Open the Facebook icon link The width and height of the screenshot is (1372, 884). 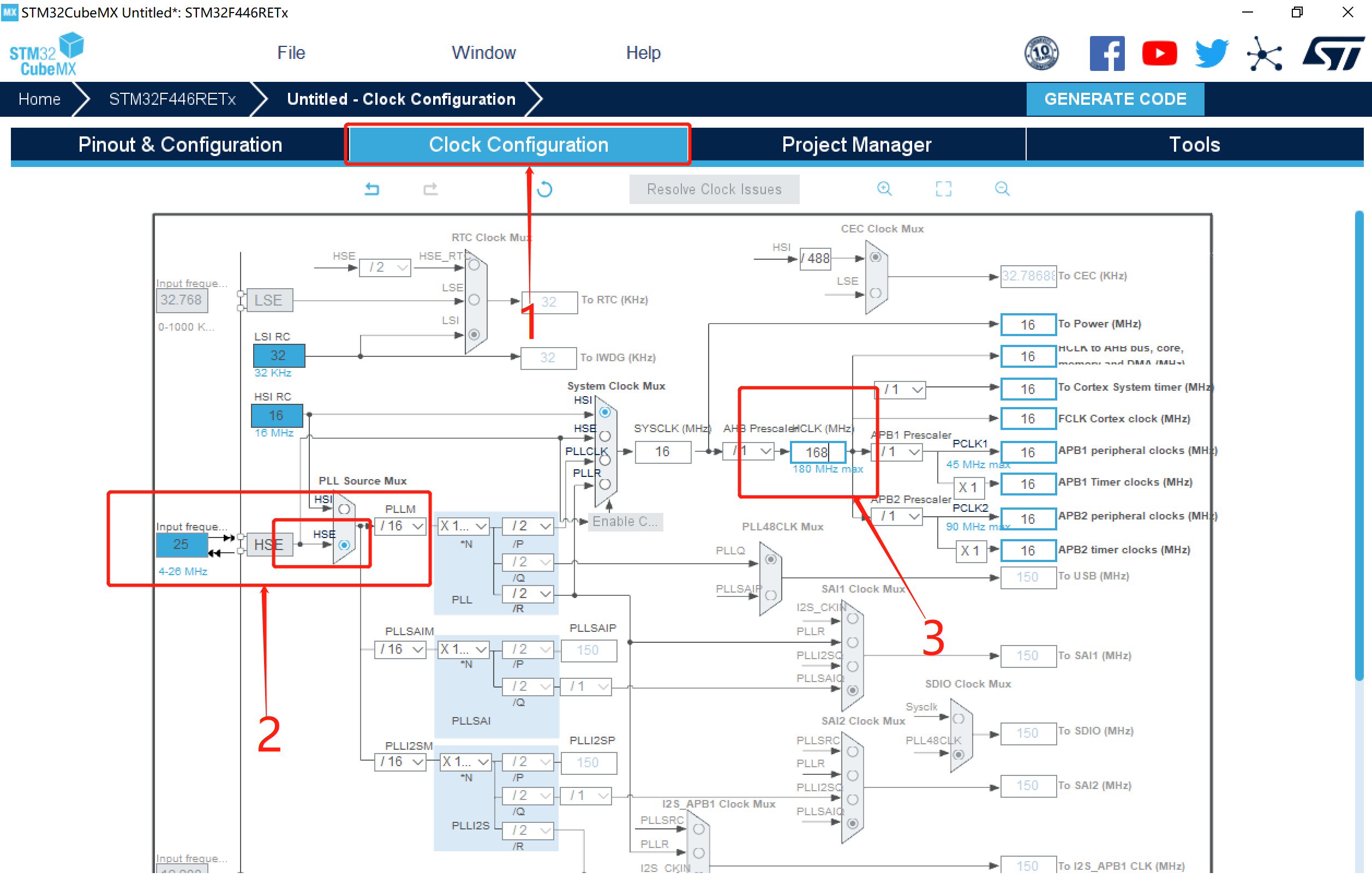[1106, 53]
